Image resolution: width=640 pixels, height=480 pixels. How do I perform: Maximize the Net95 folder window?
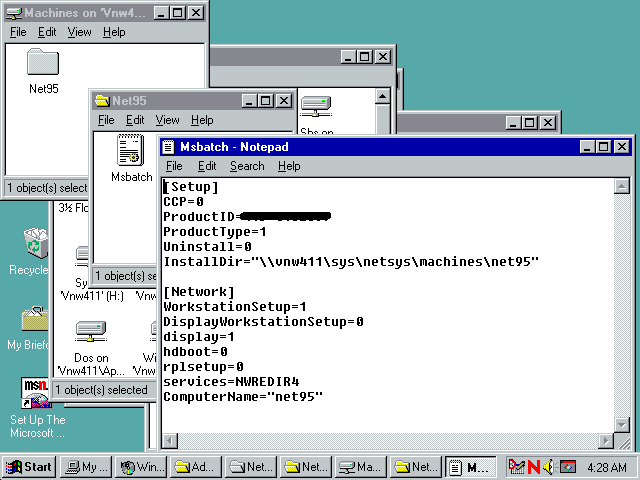[x=266, y=100]
